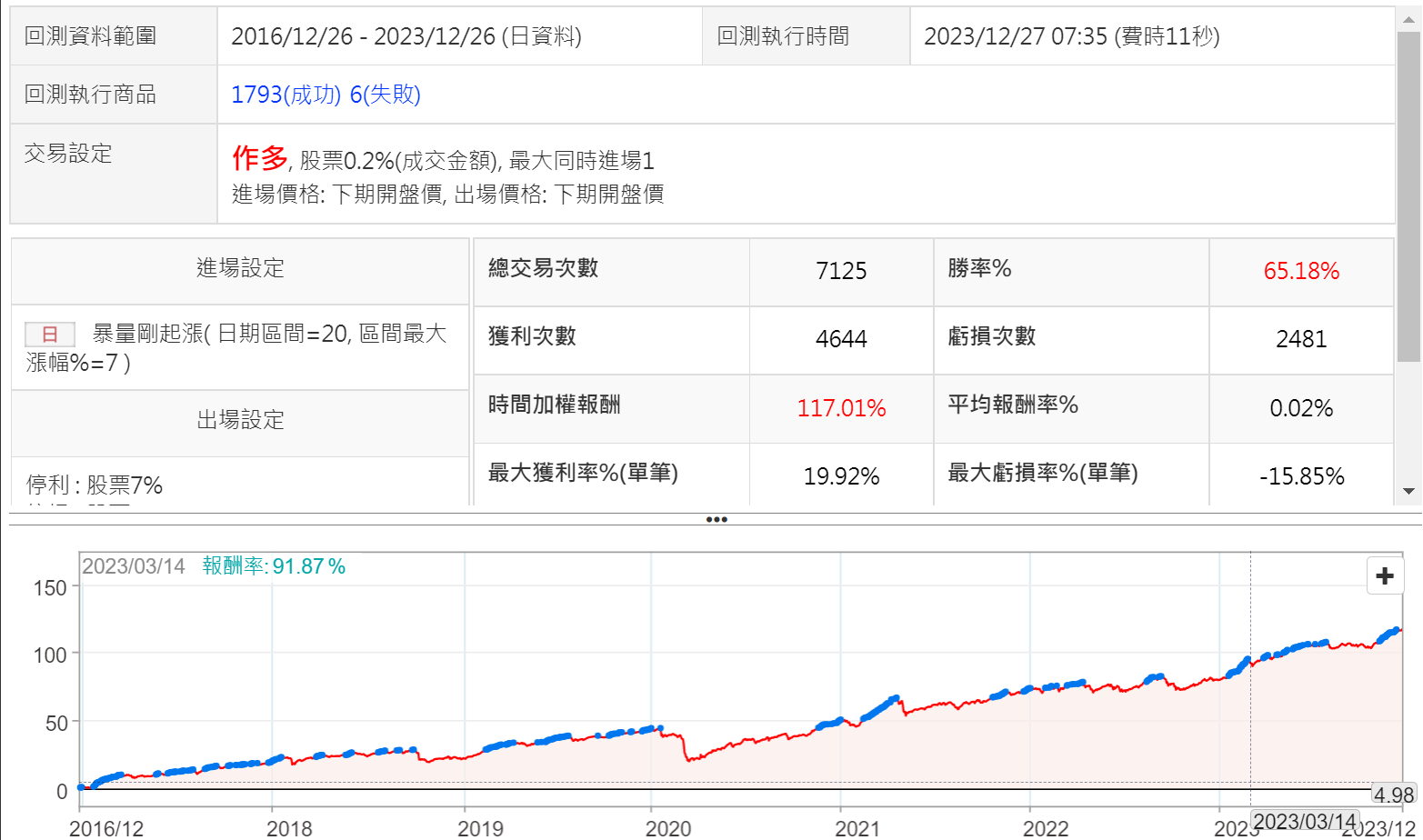The height and width of the screenshot is (840, 1423).
Task: Click the 2020 label on the chart axis
Action: click(x=668, y=828)
